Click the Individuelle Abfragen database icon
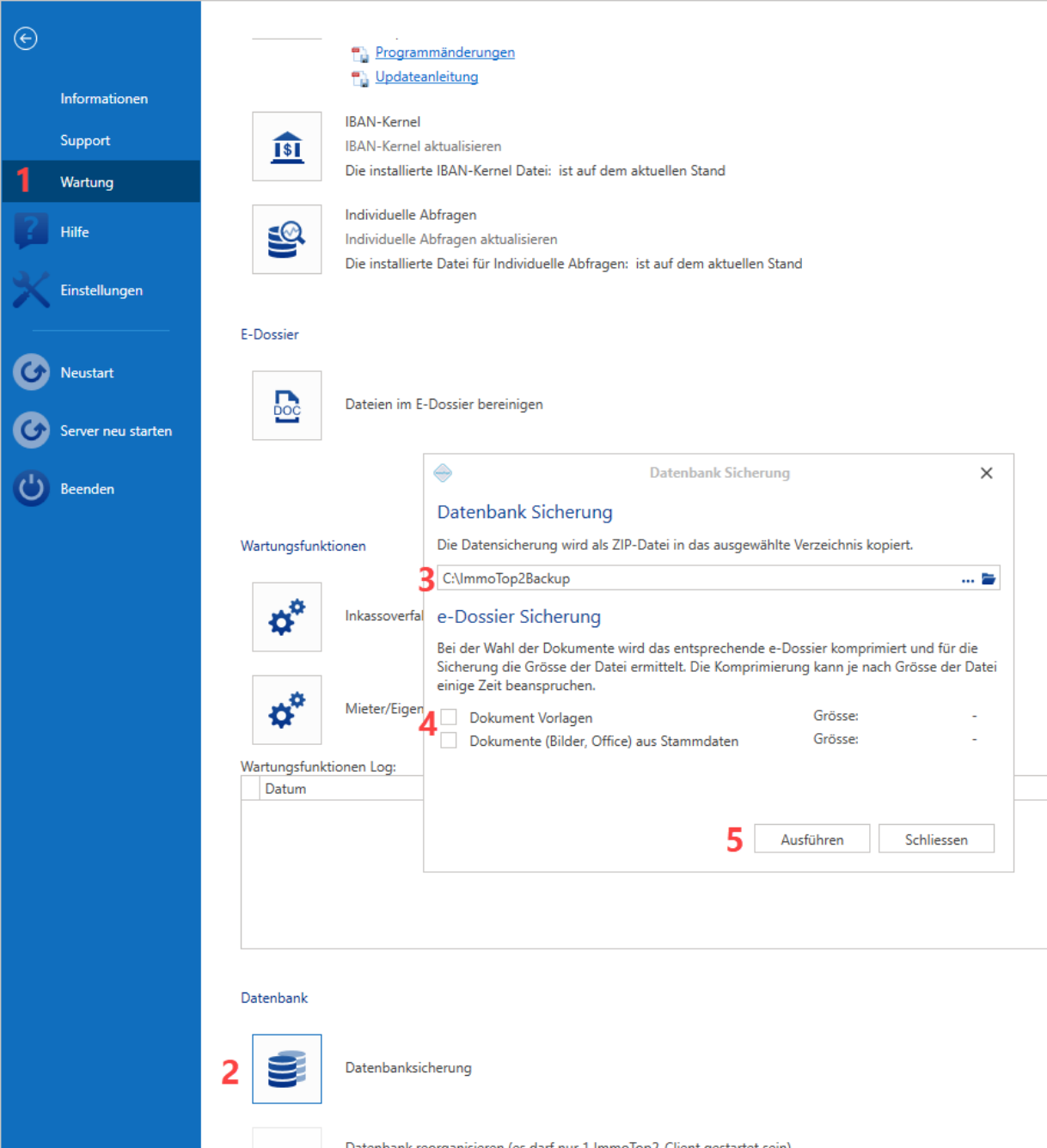 pyautogui.click(x=287, y=240)
